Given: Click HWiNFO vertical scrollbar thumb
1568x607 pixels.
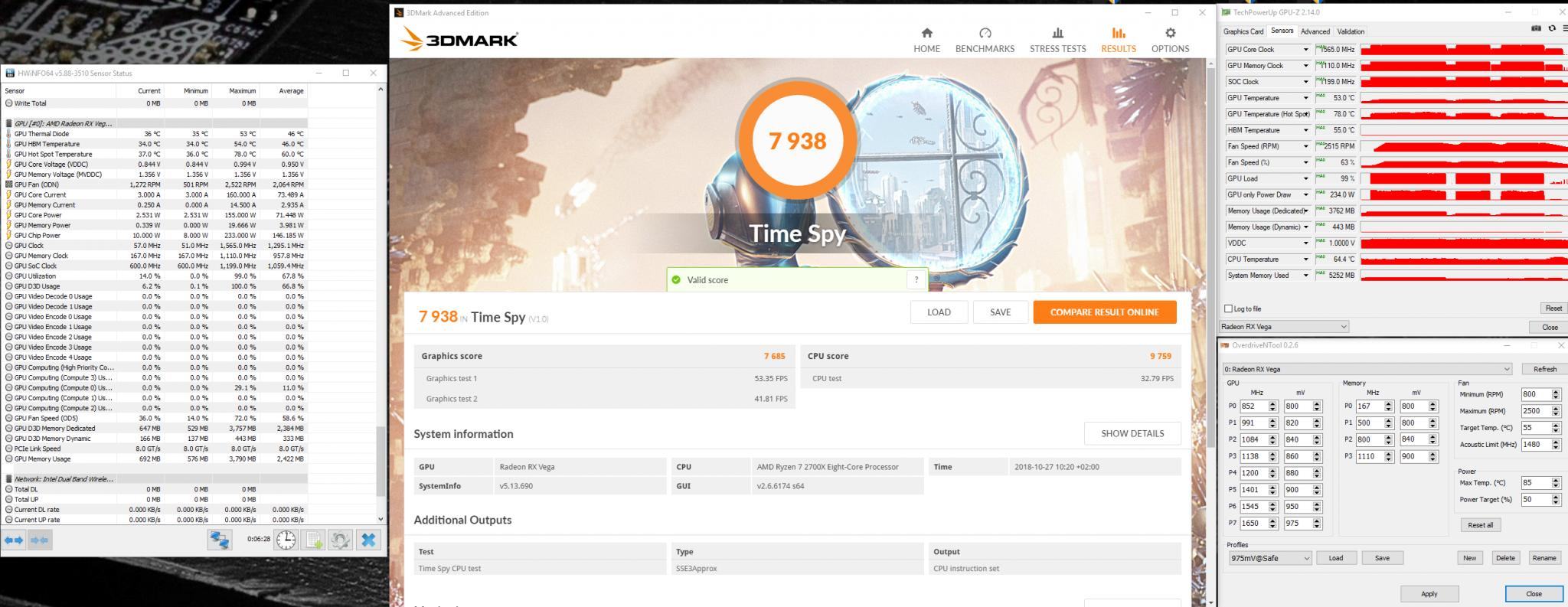Looking at the screenshot, I should [x=381, y=461].
